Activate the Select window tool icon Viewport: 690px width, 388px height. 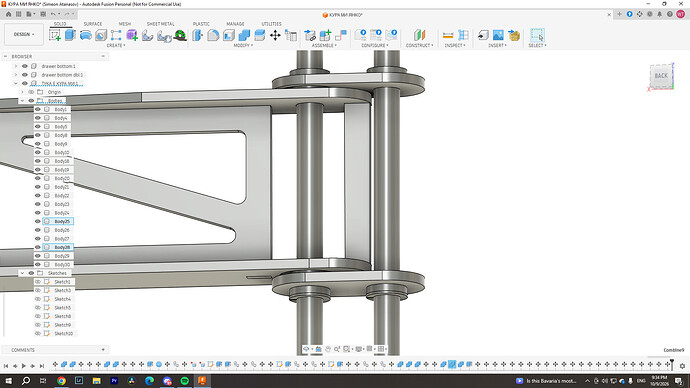[537, 35]
